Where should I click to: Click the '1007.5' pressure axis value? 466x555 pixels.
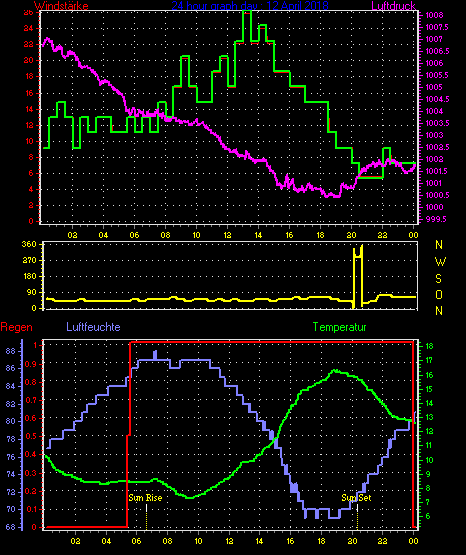437,27
